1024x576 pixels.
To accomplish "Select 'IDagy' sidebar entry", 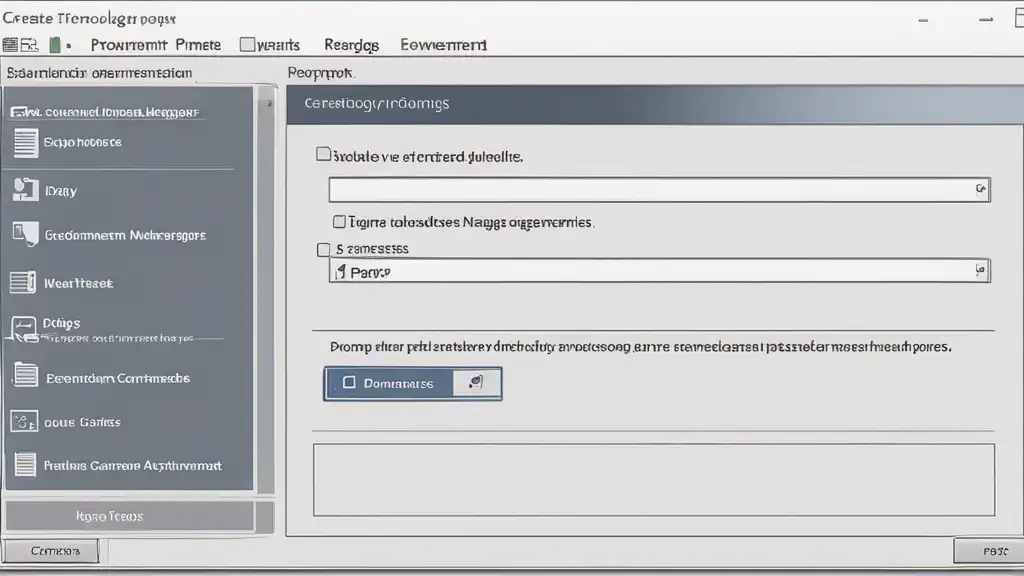I will point(61,191).
